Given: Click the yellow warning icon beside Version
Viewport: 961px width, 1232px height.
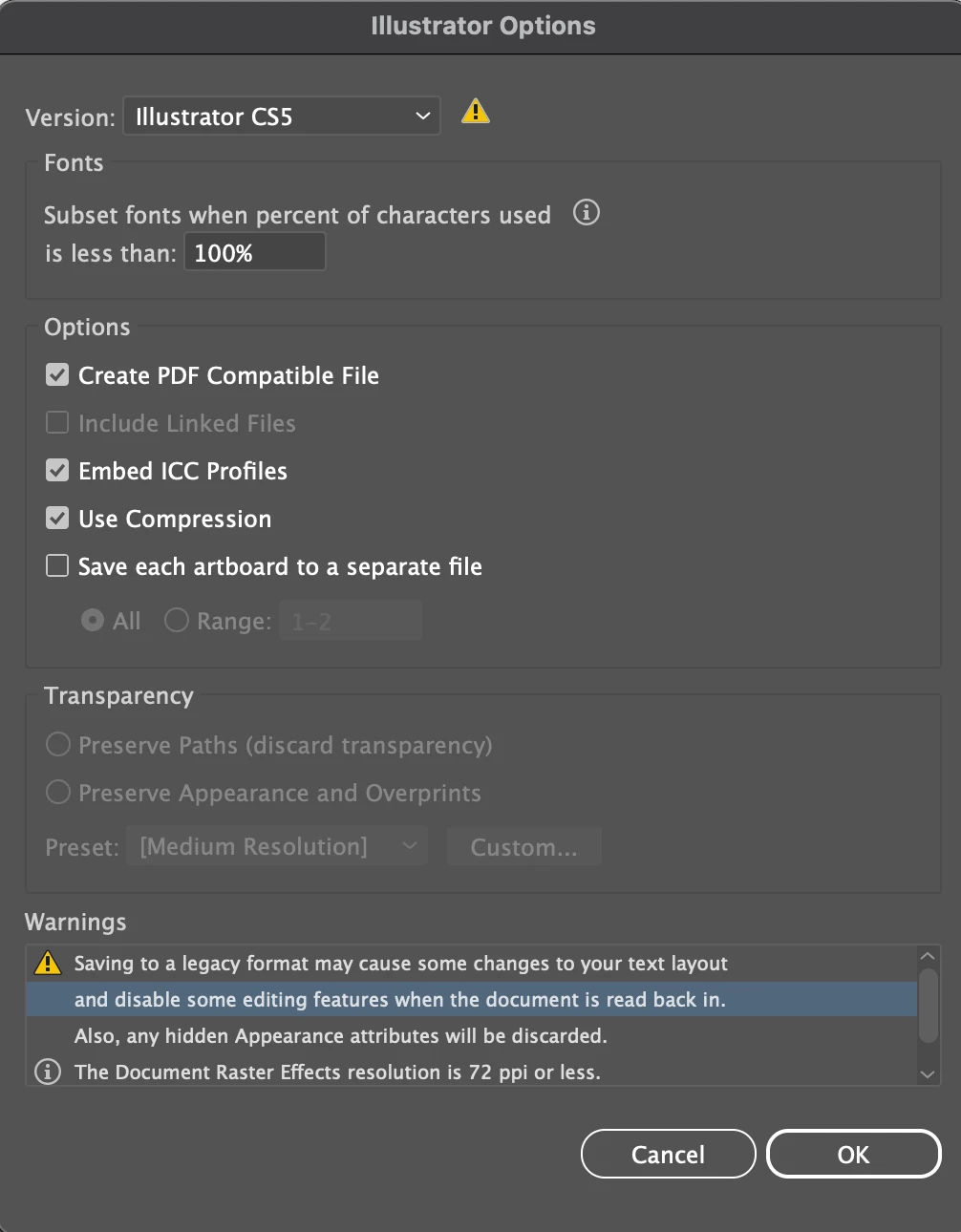Looking at the screenshot, I should click(475, 113).
